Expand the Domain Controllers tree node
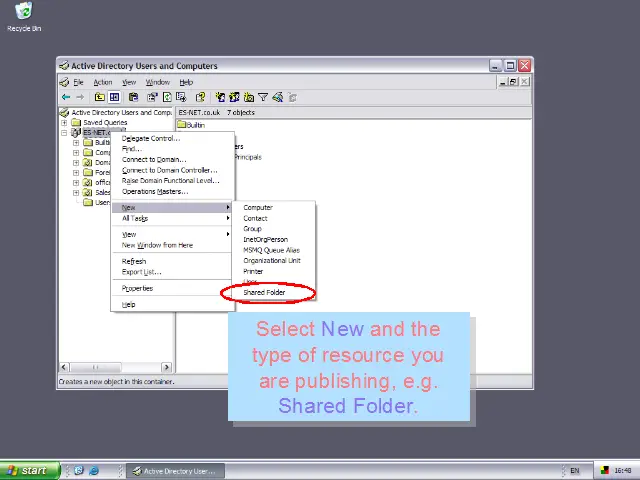The image size is (640, 480). pyautogui.click(x=76, y=162)
